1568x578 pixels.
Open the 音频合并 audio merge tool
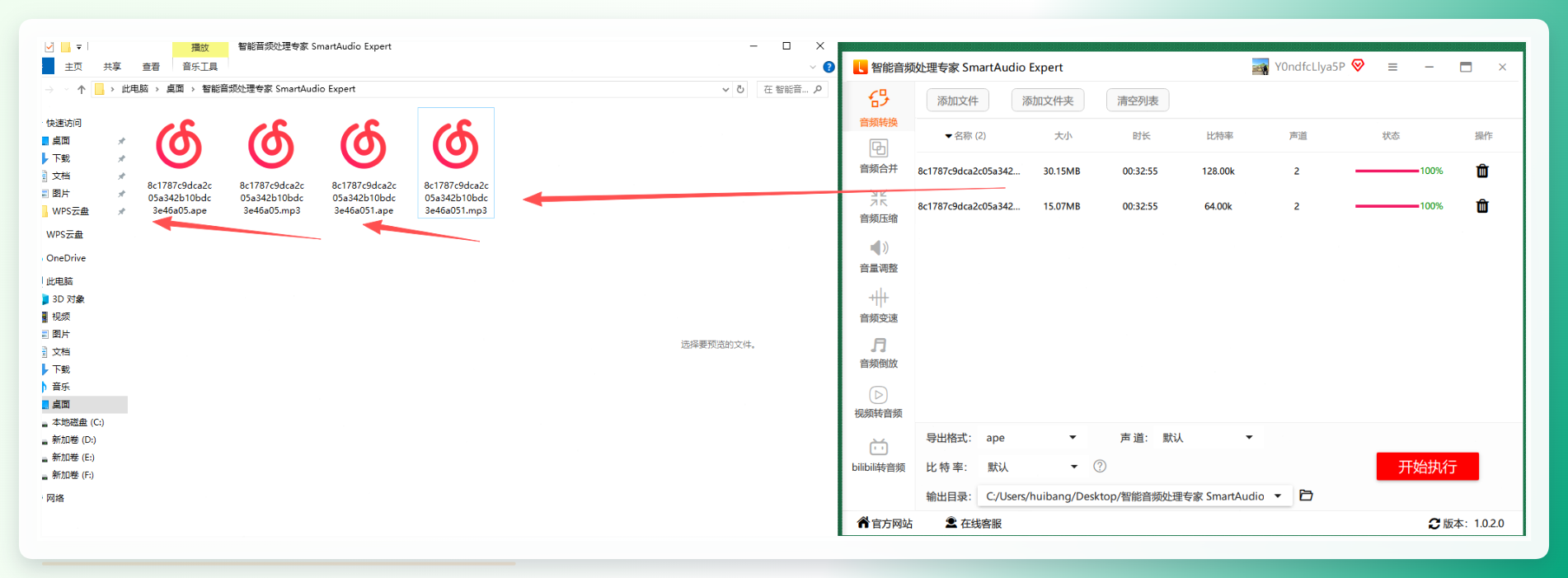click(878, 156)
